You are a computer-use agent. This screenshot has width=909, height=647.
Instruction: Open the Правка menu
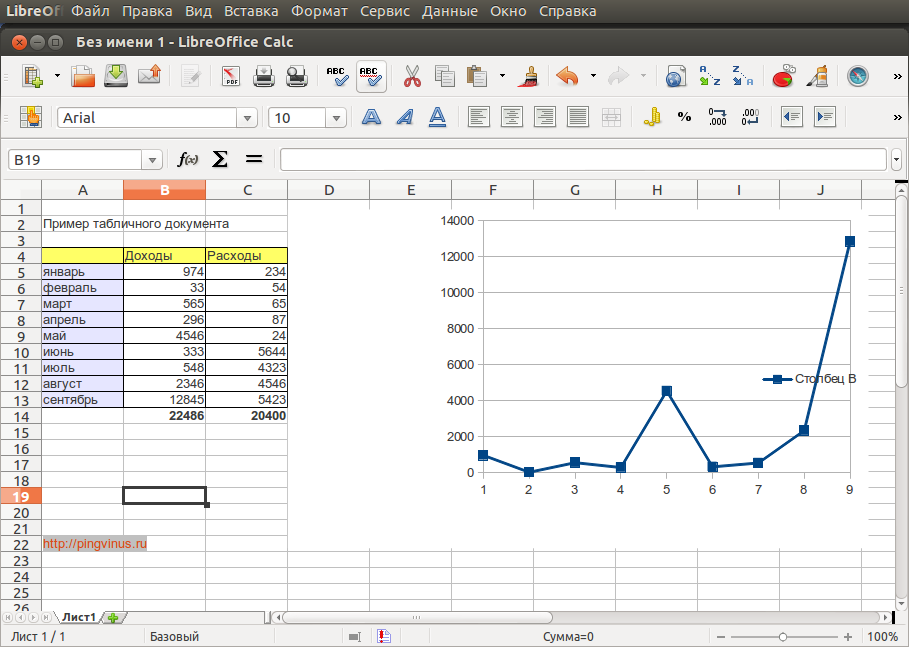tap(147, 11)
